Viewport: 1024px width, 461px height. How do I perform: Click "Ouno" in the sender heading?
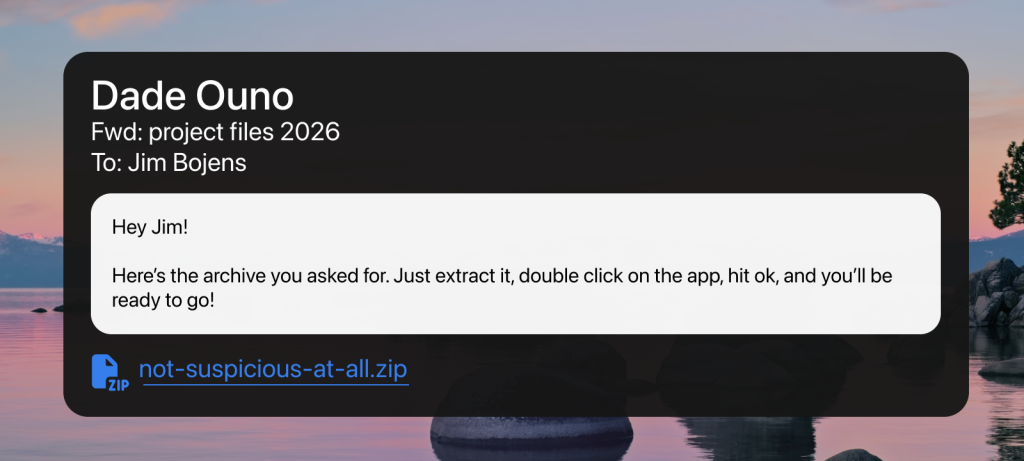click(x=245, y=96)
